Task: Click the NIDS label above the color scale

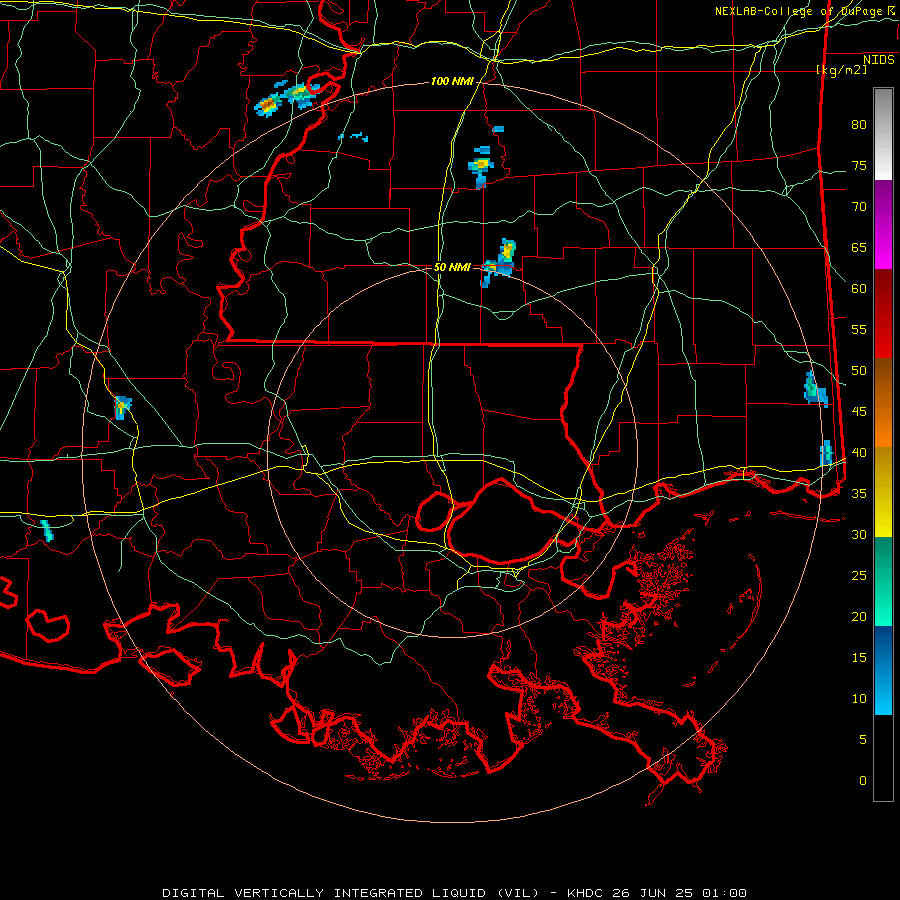Action: pos(879,60)
